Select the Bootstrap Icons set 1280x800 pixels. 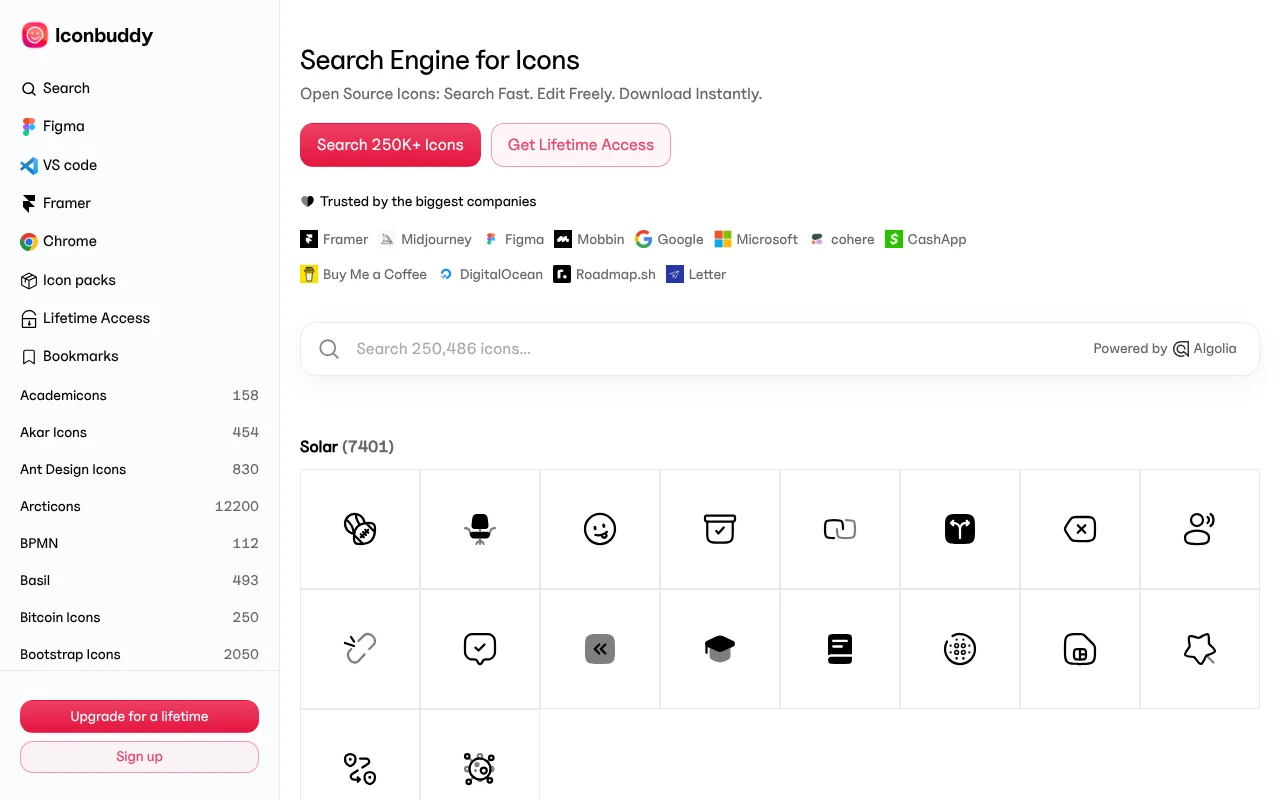(139, 654)
